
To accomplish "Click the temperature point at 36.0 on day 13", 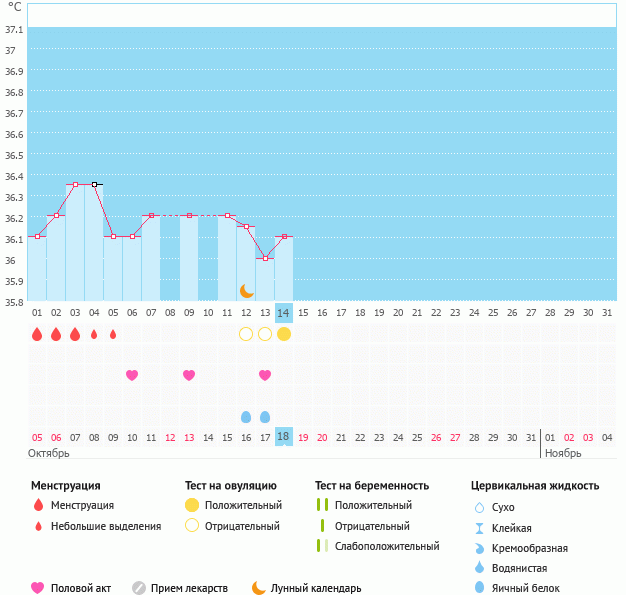I will [265, 258].
